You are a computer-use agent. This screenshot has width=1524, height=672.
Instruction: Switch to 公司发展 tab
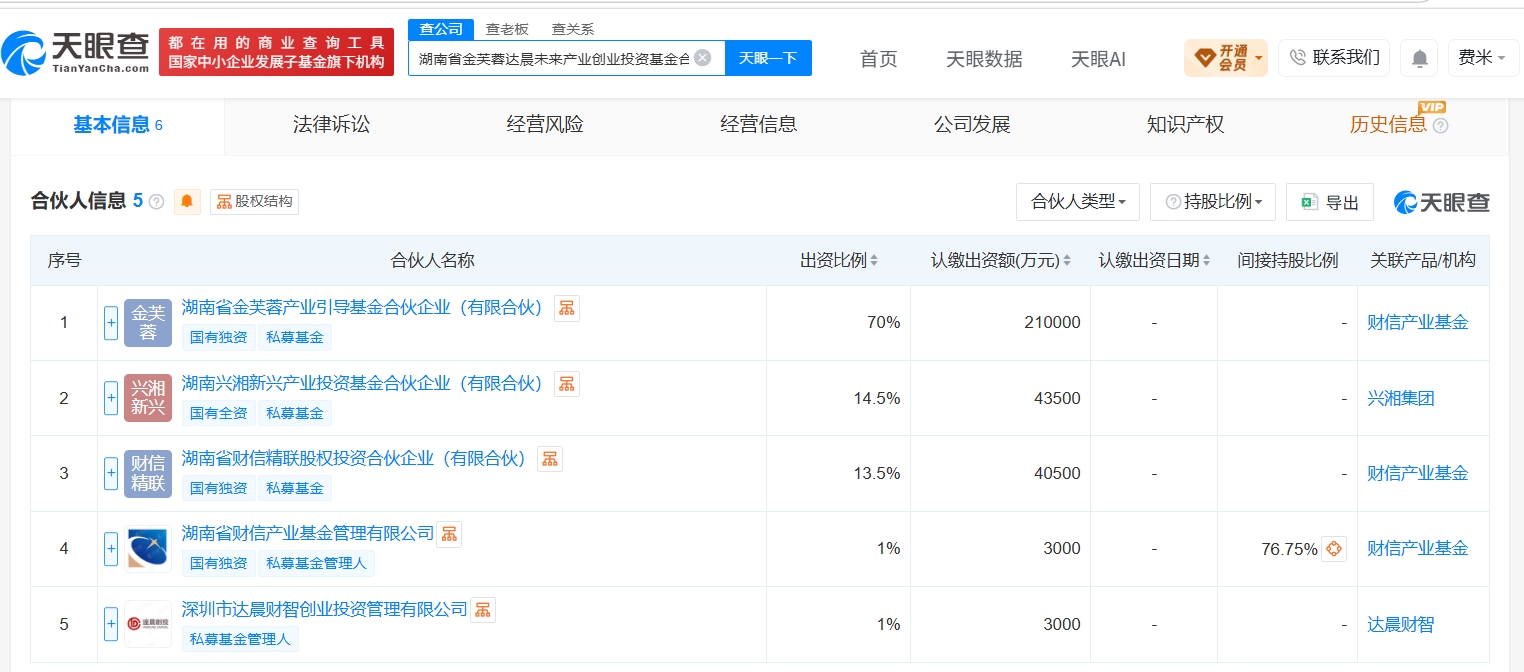coord(972,125)
